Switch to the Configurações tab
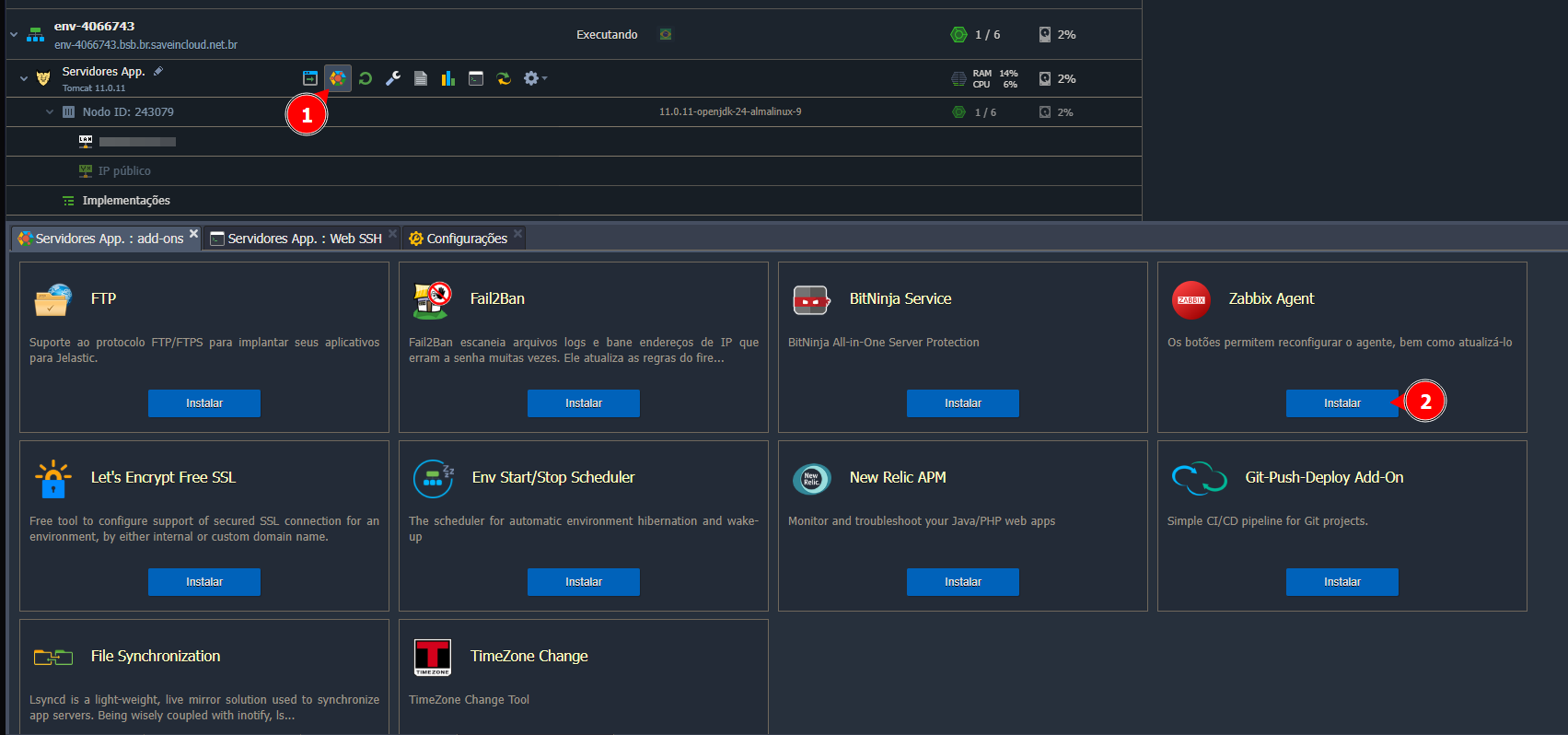This screenshot has height=735, width=1568. click(466, 239)
